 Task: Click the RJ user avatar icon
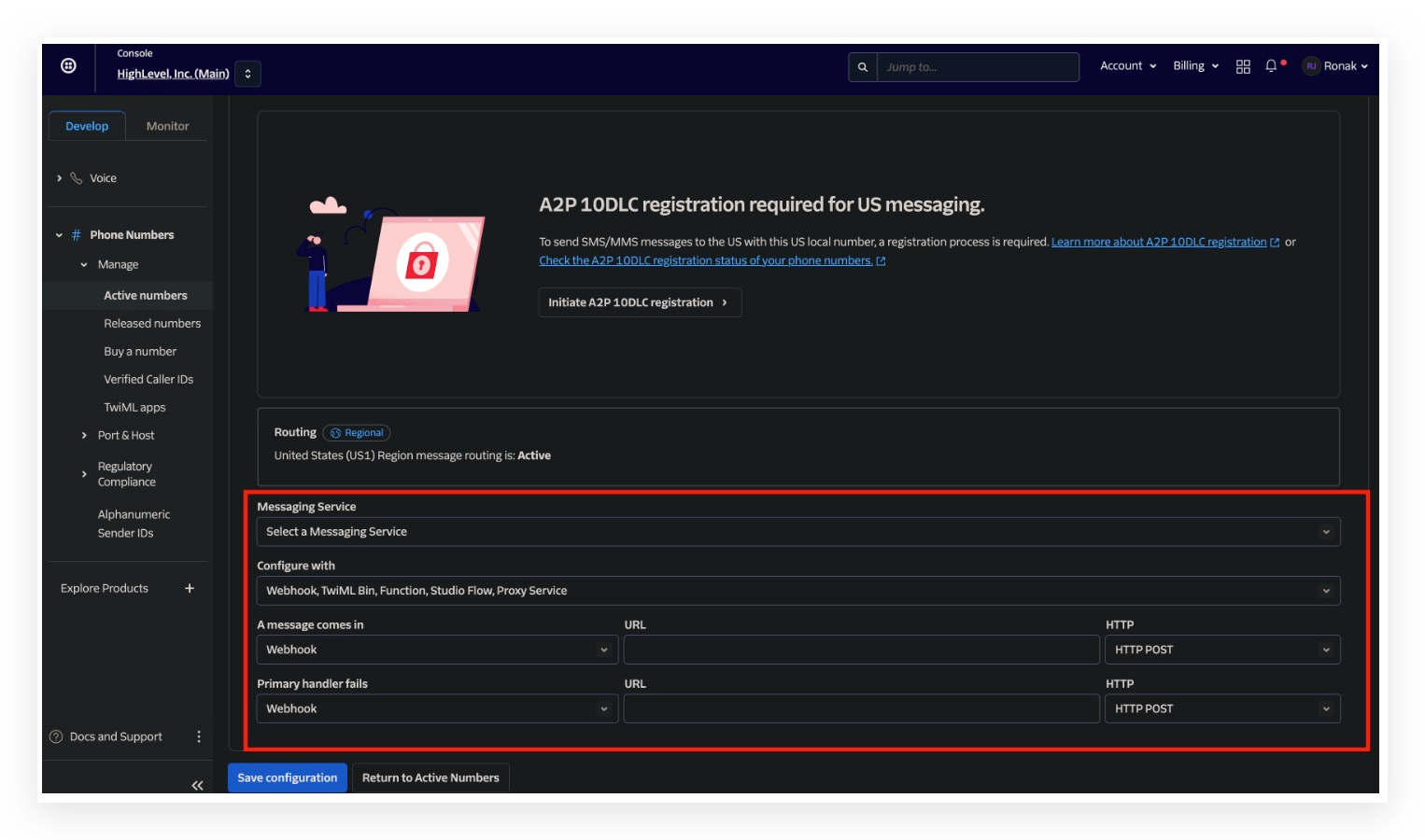point(1311,66)
